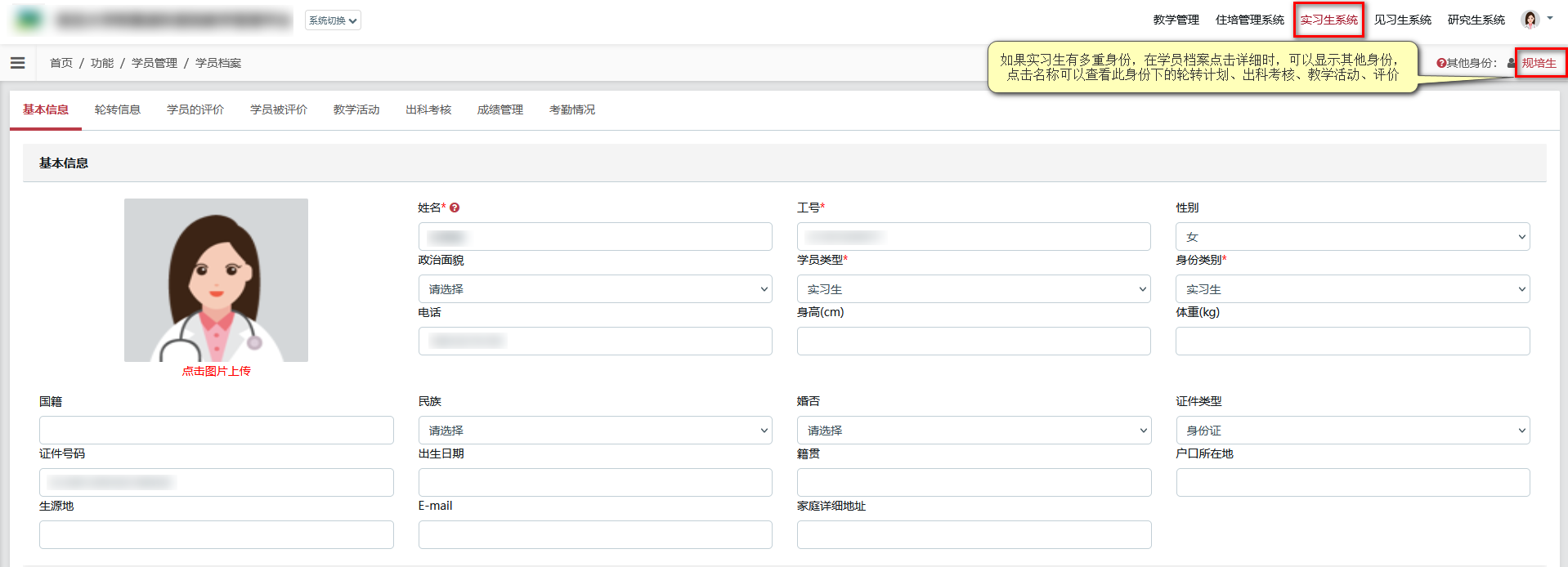Open the 身份类别 dropdown
The width and height of the screenshot is (1568, 567).
[x=1352, y=289]
